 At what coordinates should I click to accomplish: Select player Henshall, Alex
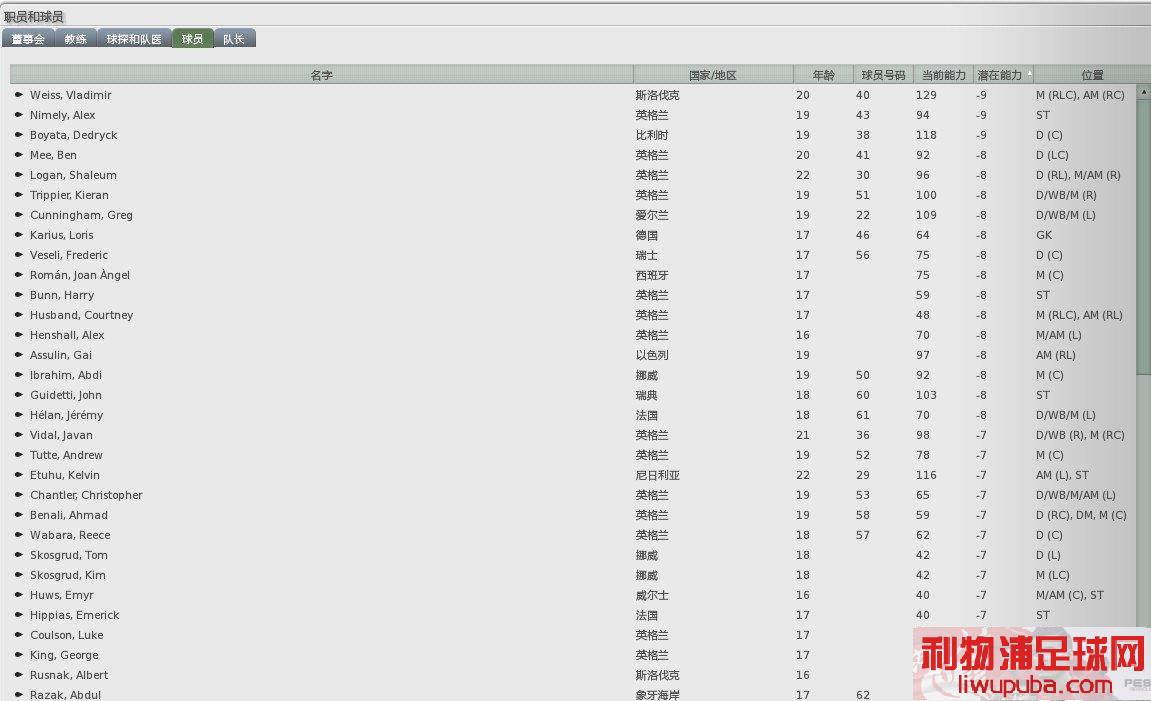coord(67,335)
